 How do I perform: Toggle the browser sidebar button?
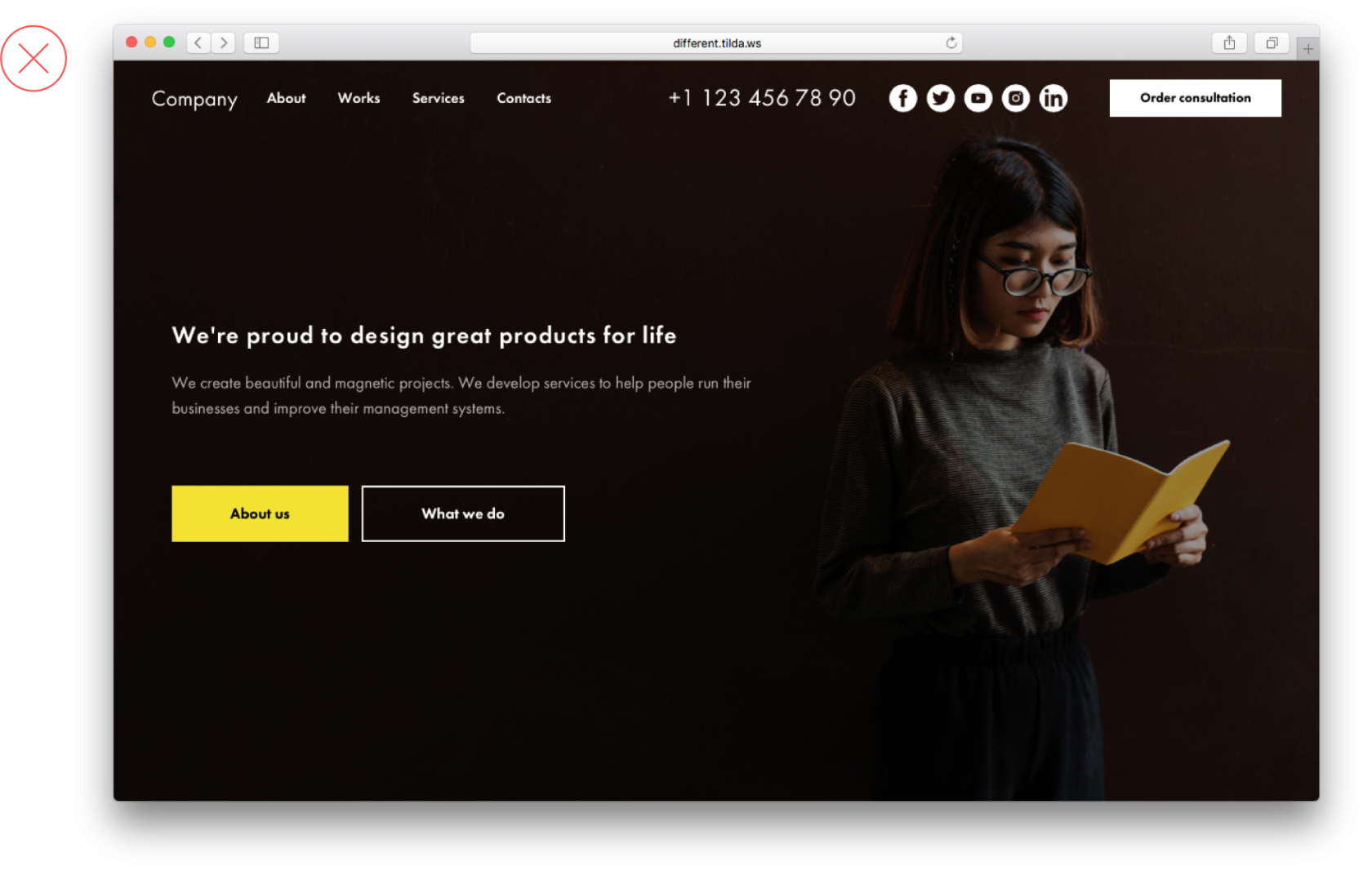(261, 42)
